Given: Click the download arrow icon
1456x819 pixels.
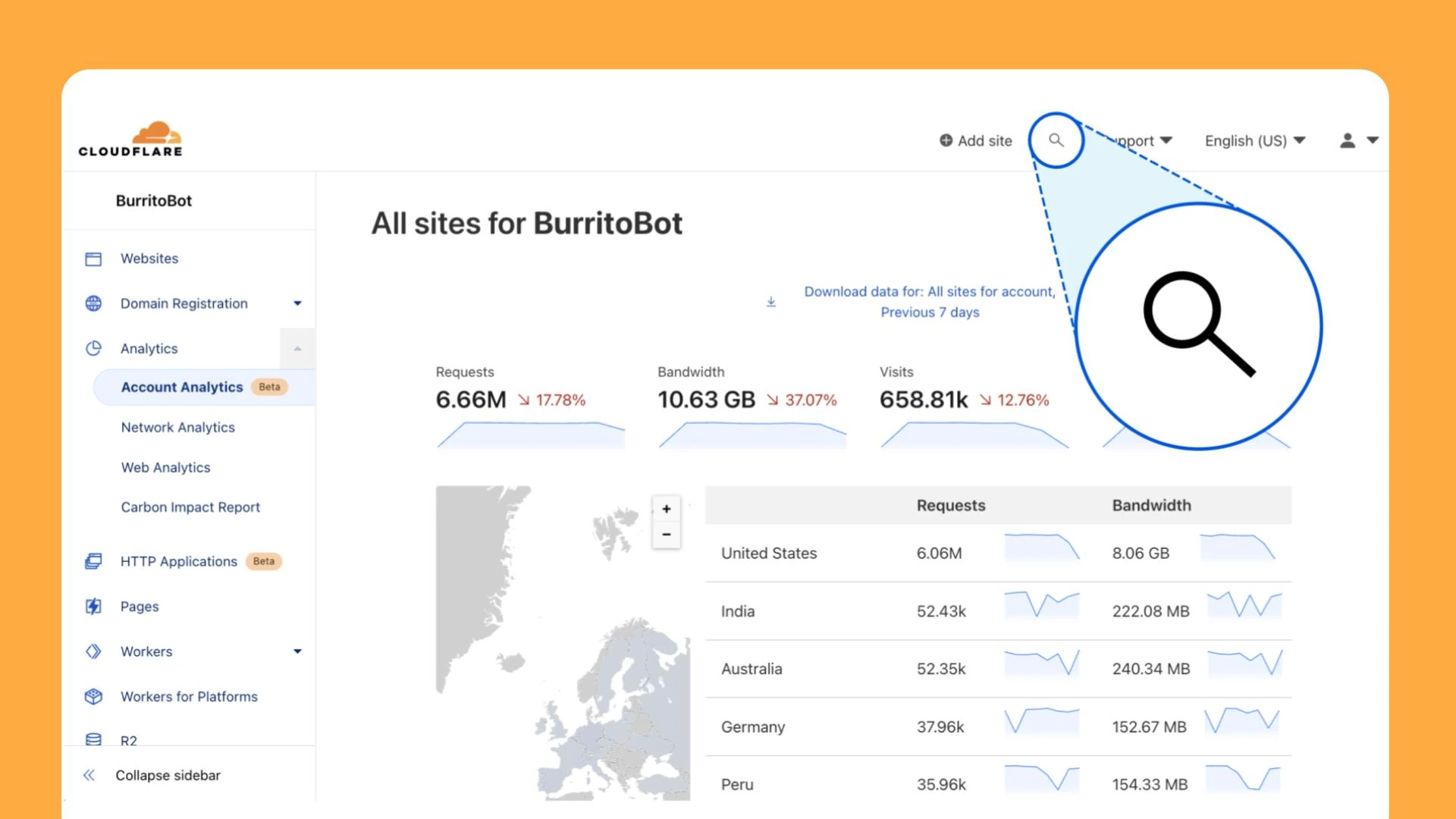Looking at the screenshot, I should [771, 302].
